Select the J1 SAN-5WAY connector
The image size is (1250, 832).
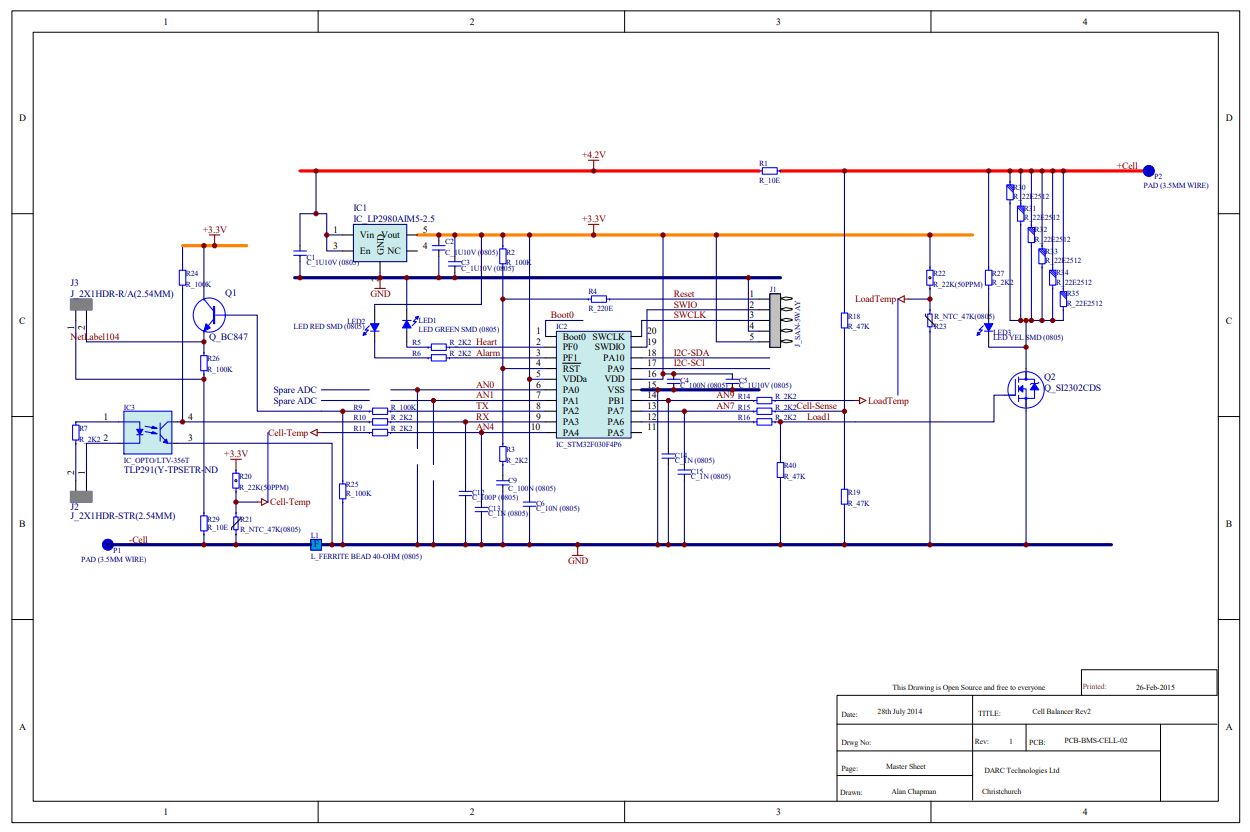(781, 317)
